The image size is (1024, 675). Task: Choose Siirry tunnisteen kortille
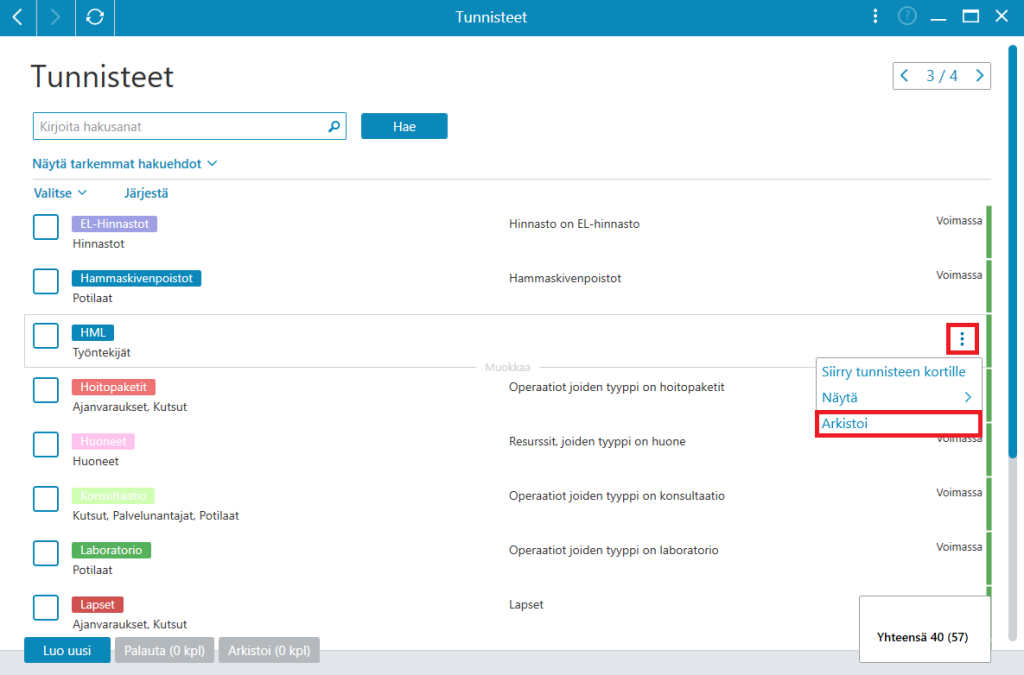tap(893, 371)
